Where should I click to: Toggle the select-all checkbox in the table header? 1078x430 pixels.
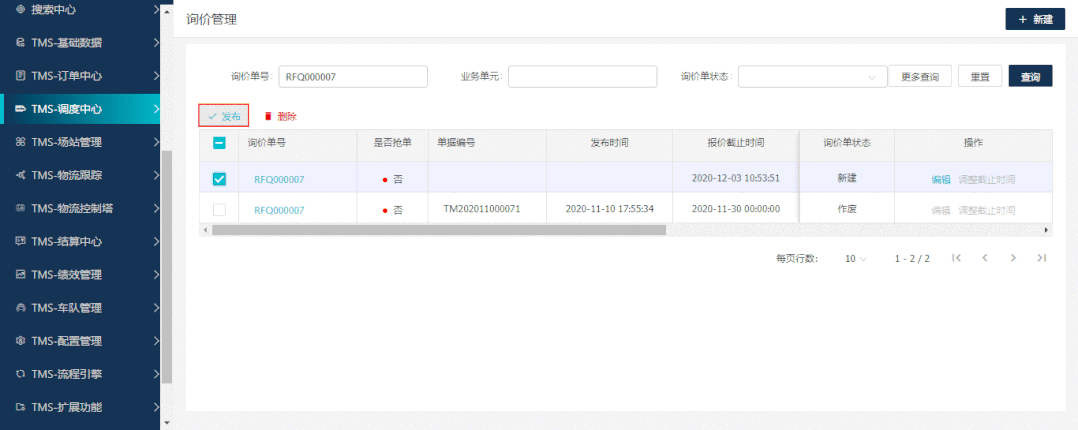coord(220,143)
